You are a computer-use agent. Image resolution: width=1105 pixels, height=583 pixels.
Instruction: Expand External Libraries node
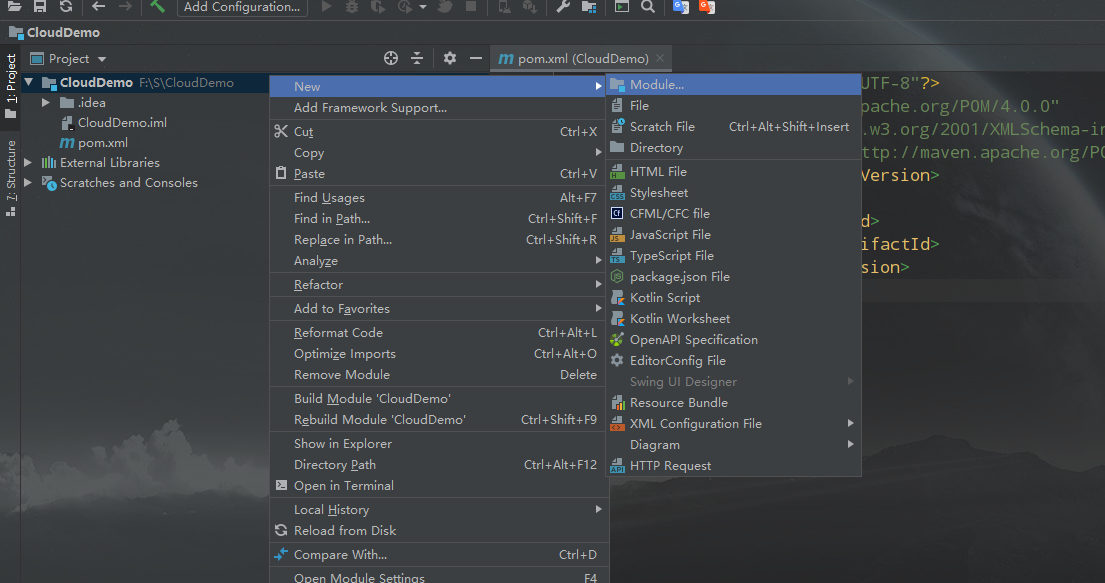click(x=28, y=163)
